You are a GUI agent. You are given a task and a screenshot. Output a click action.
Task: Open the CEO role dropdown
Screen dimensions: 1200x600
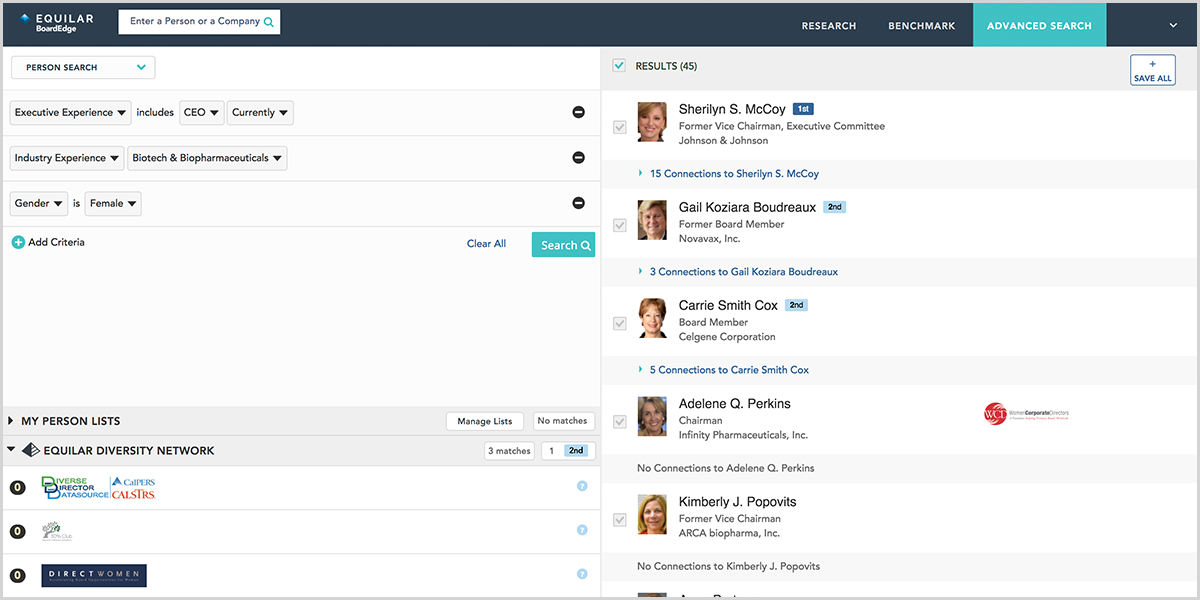(x=201, y=113)
